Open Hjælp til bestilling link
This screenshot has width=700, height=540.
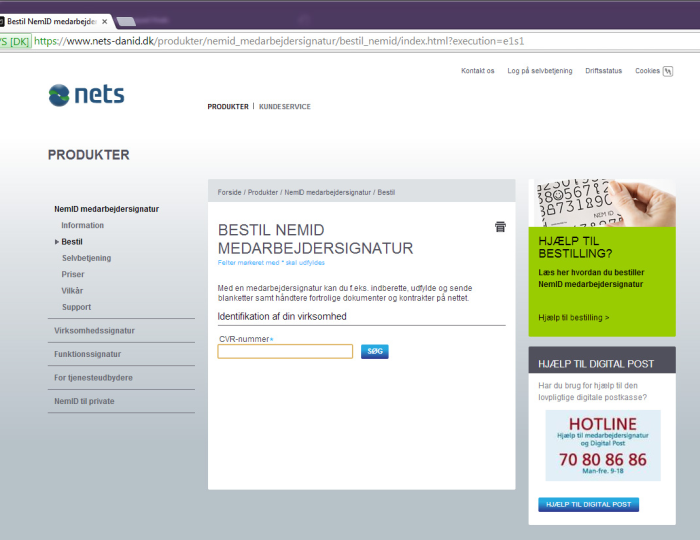coord(574,318)
